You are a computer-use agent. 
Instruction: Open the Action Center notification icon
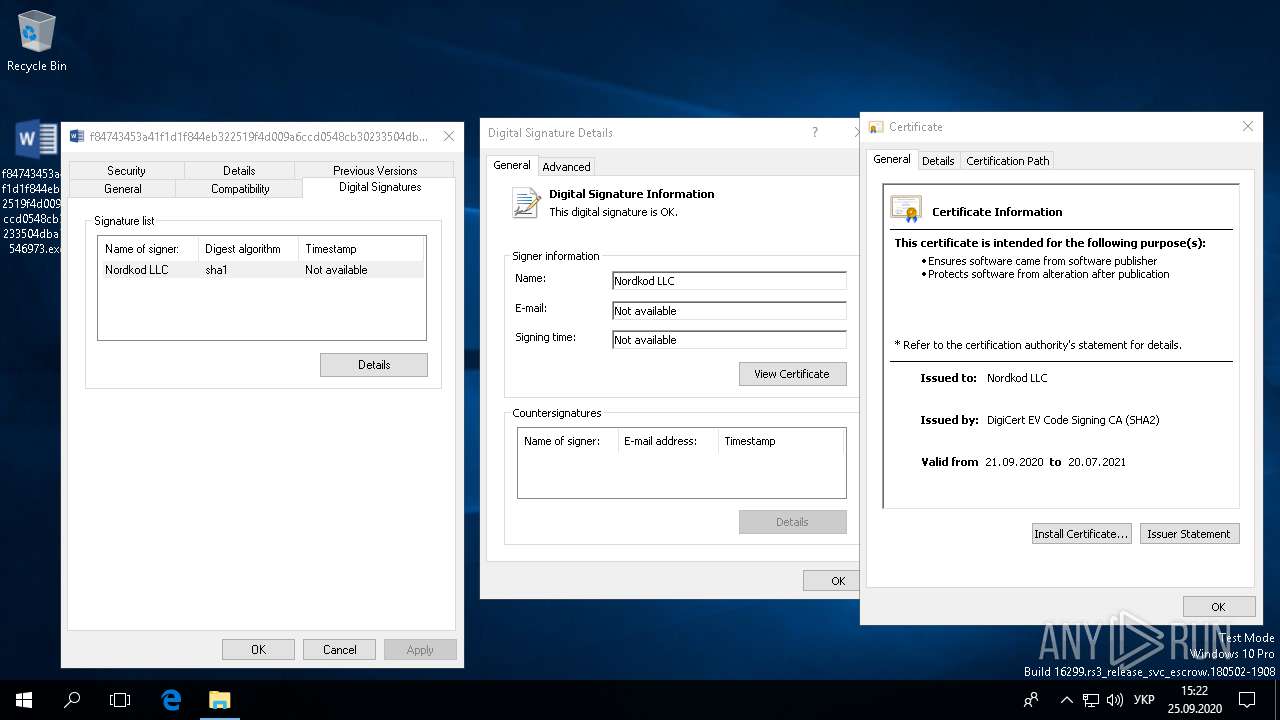(x=1247, y=700)
